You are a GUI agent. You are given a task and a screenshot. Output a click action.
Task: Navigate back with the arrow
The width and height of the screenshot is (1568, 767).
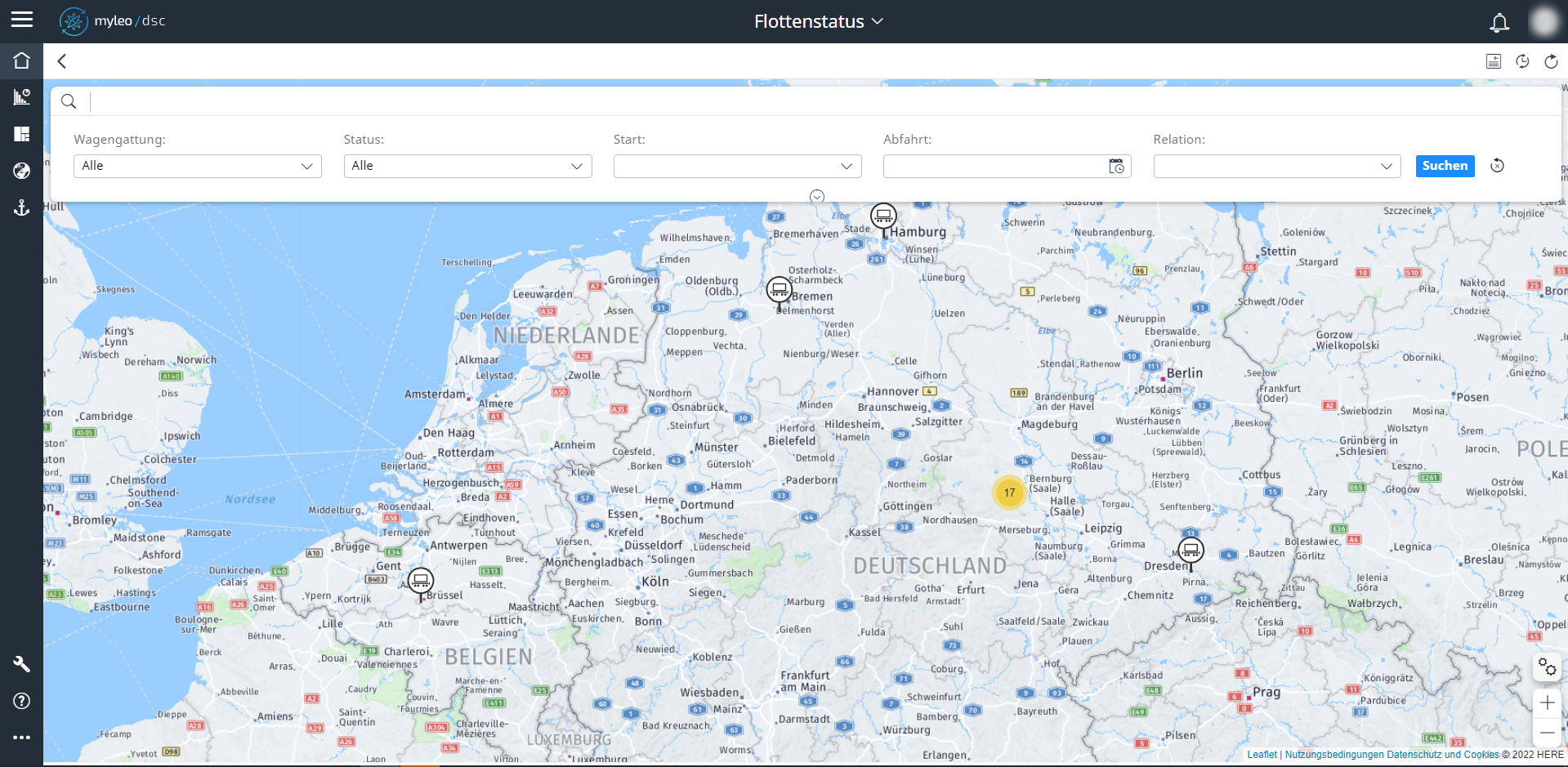(x=62, y=61)
